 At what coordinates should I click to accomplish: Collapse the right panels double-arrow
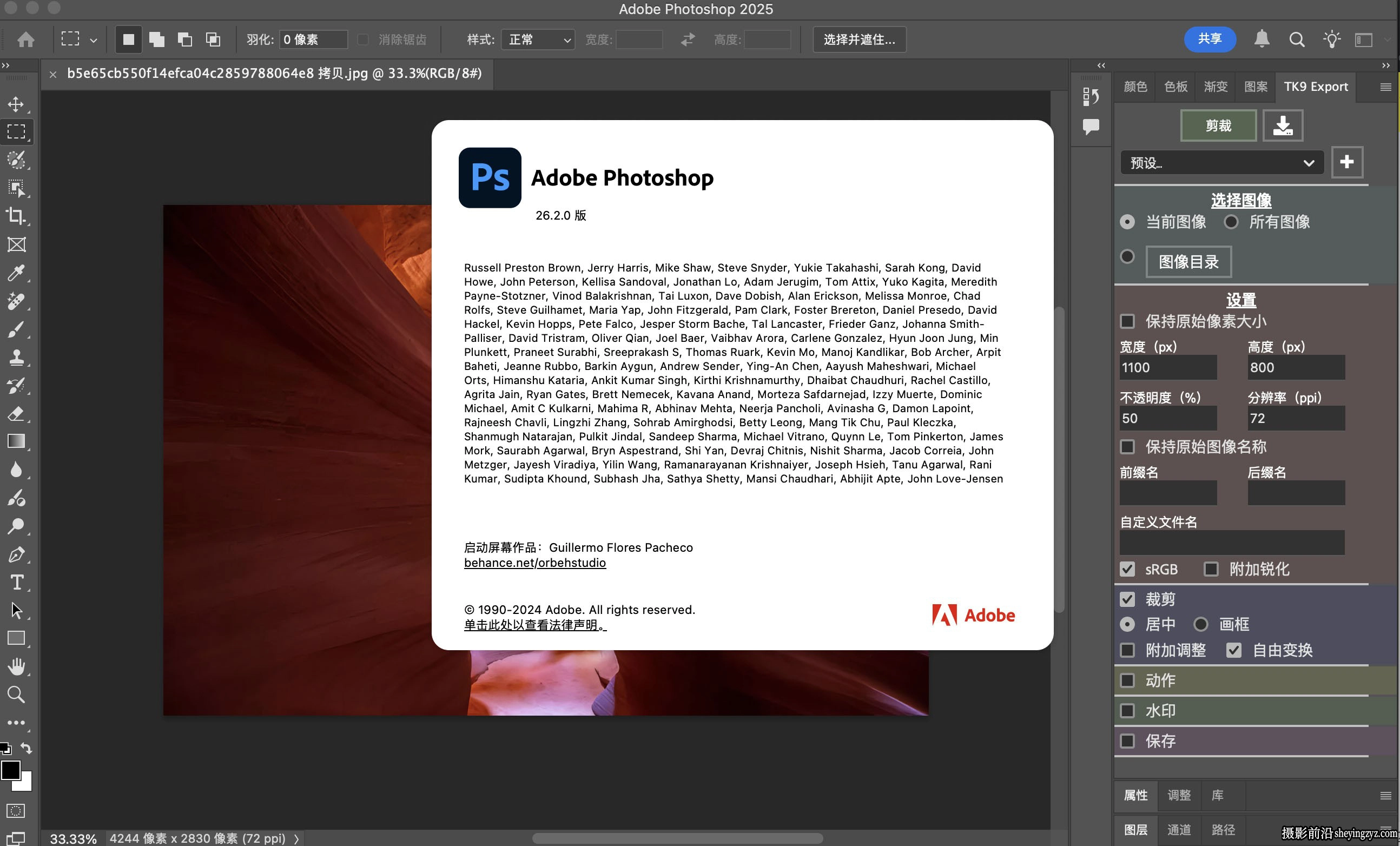pyautogui.click(x=1386, y=65)
